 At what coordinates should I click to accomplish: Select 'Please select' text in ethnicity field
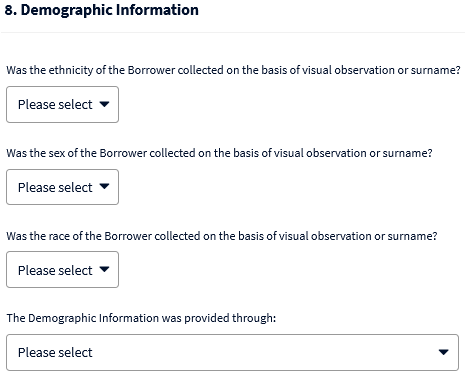pyautogui.click(x=55, y=104)
